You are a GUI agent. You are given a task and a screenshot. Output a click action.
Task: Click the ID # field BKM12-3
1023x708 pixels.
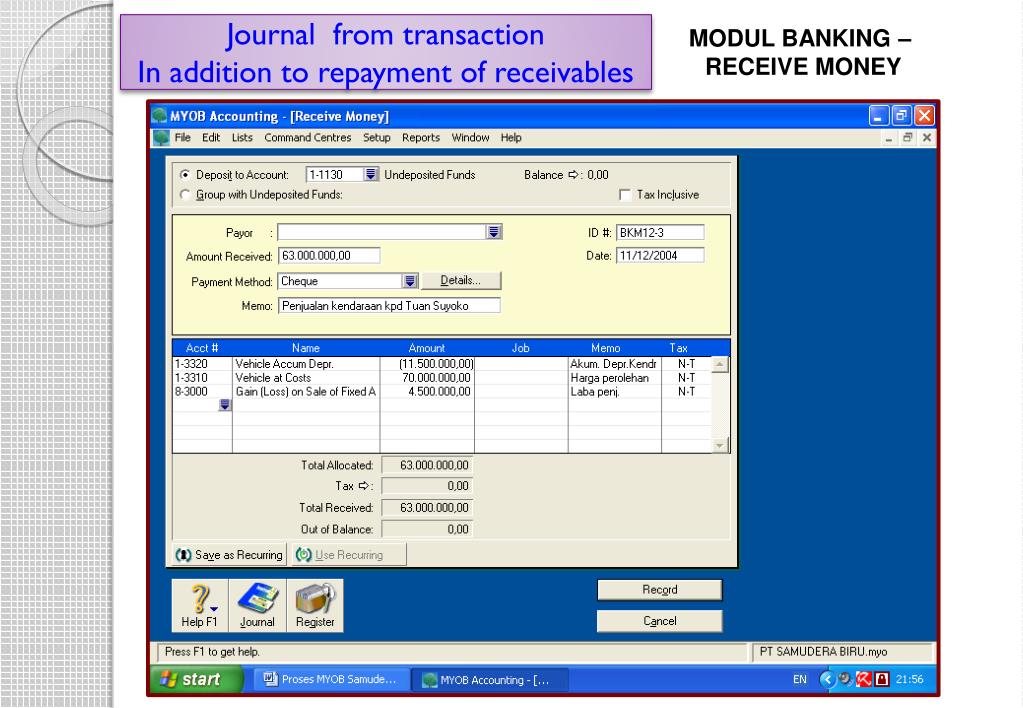coord(660,232)
